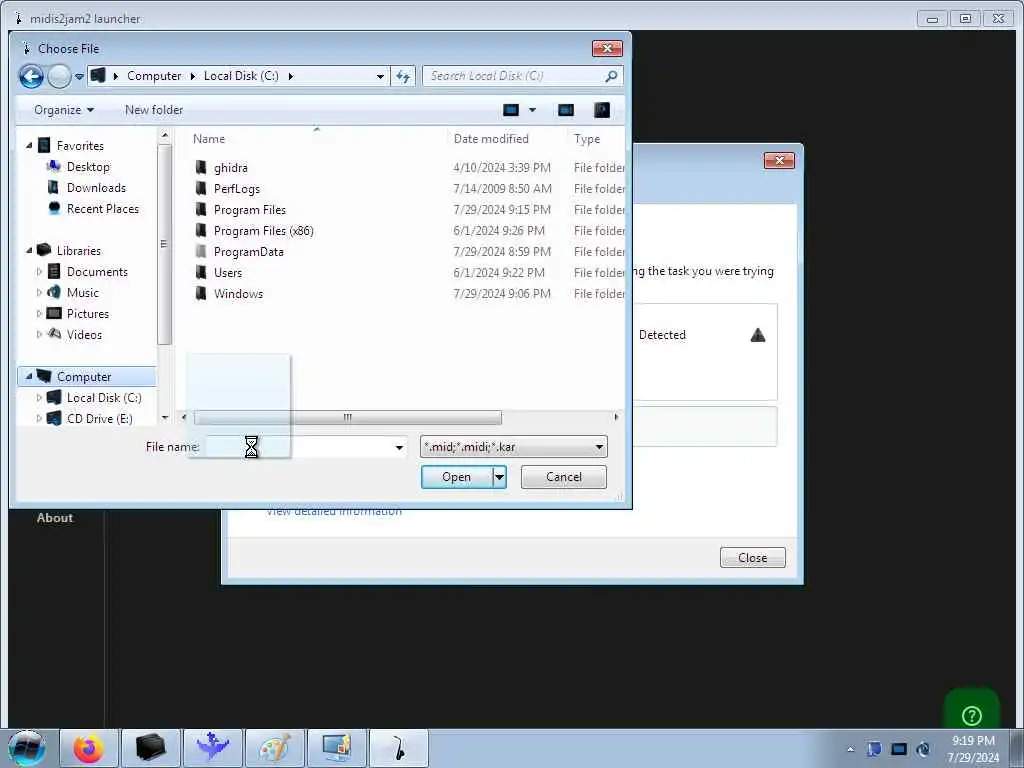Click the Cancel button

pyautogui.click(x=564, y=477)
